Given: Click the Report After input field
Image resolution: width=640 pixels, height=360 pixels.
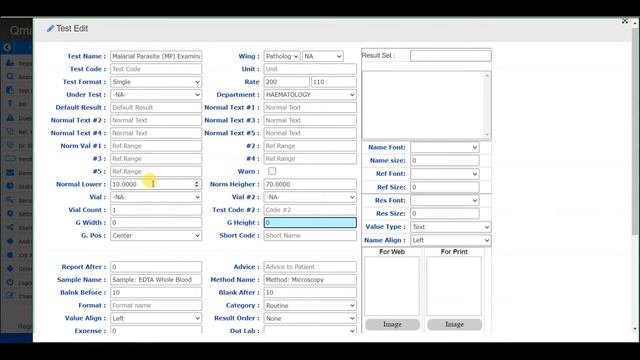Looking at the screenshot, I should point(156,267).
